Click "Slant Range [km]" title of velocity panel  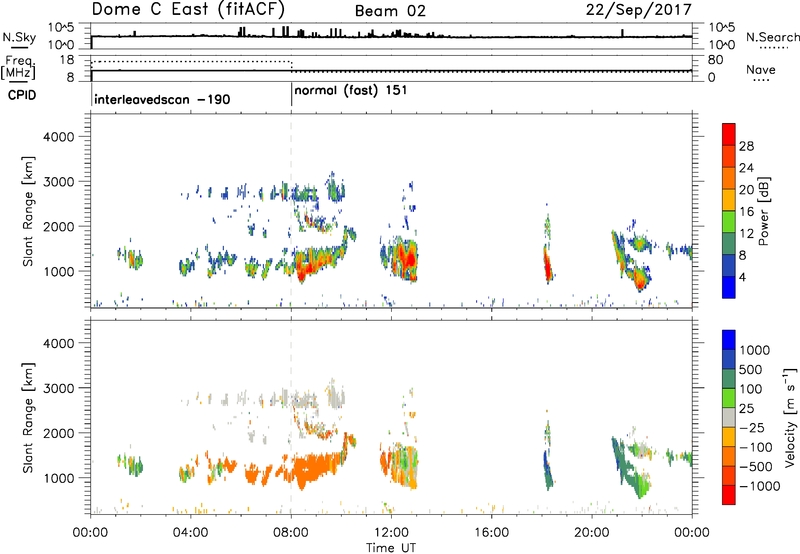tap(28, 418)
